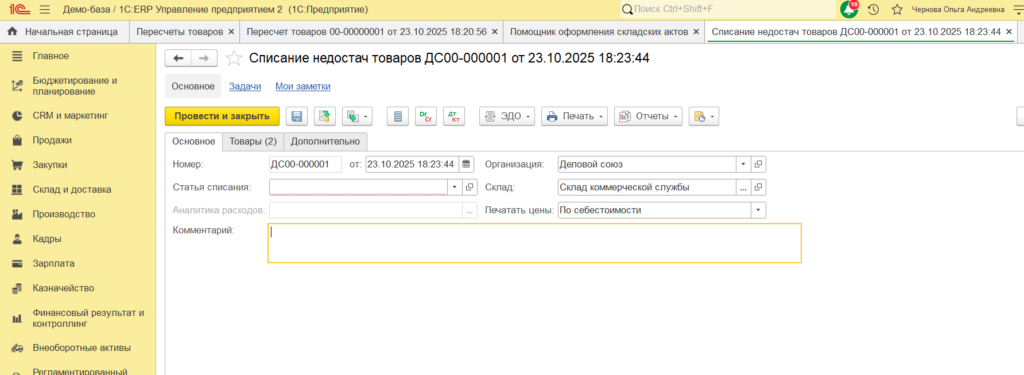
Task: Click the search magnifier icon
Action: pyautogui.click(x=627, y=10)
